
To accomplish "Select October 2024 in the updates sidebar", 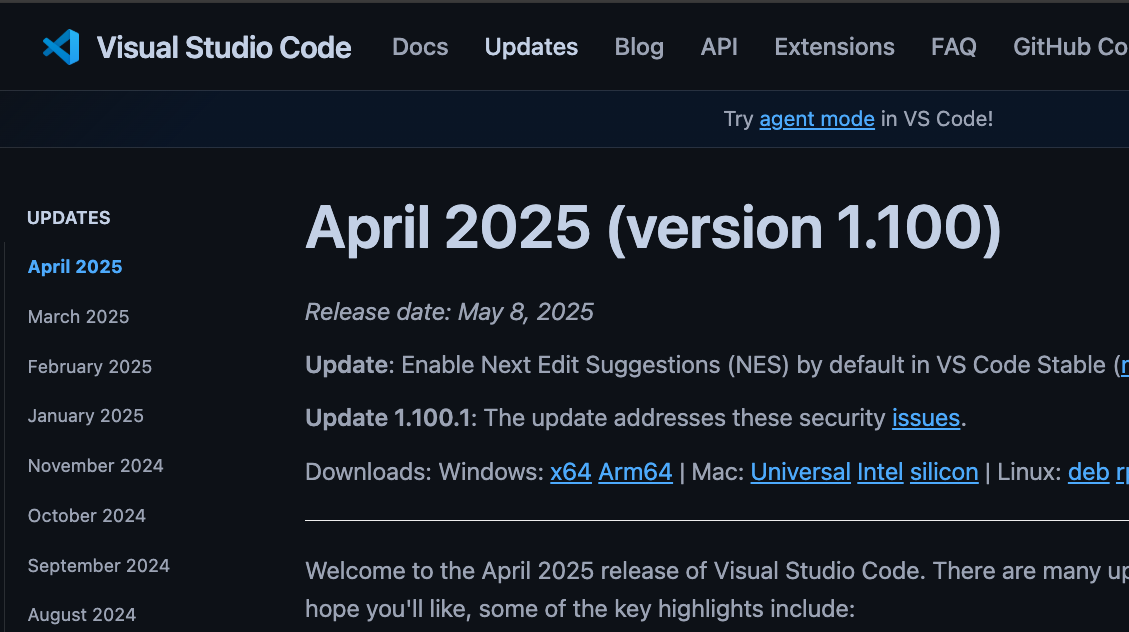I will pyautogui.click(x=86, y=516).
